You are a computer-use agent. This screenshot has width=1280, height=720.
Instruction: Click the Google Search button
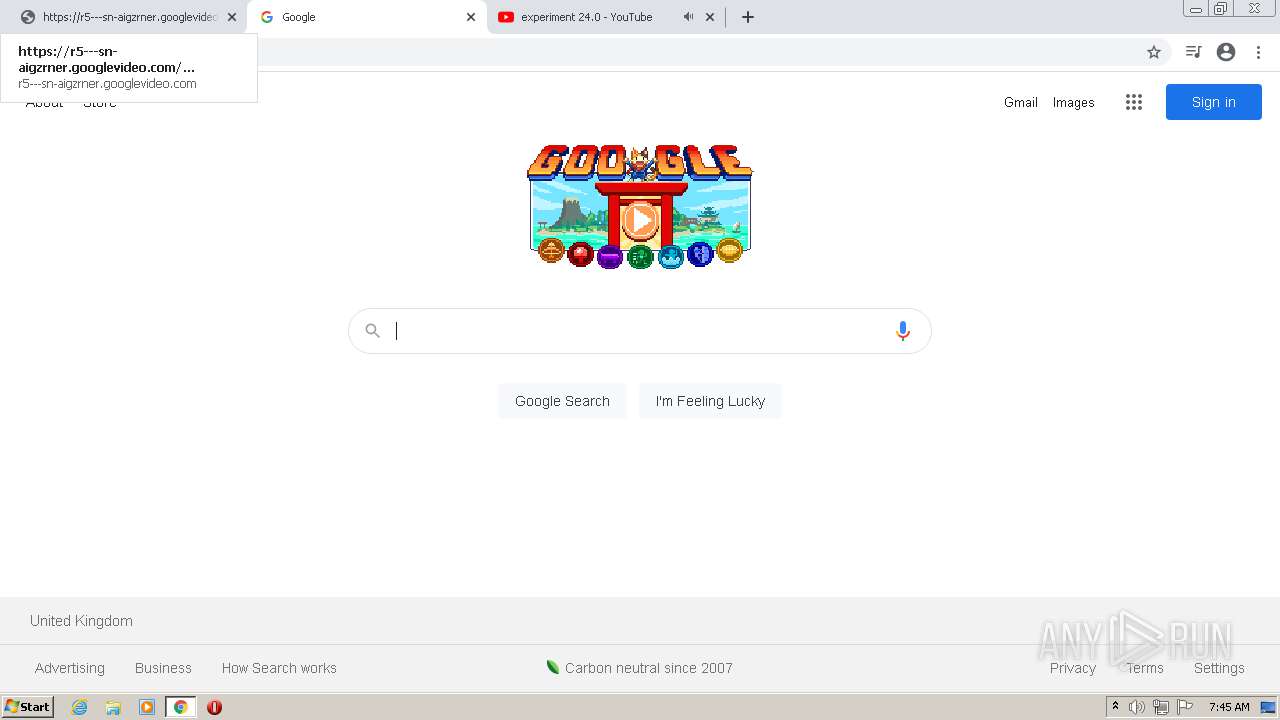pyautogui.click(x=562, y=401)
